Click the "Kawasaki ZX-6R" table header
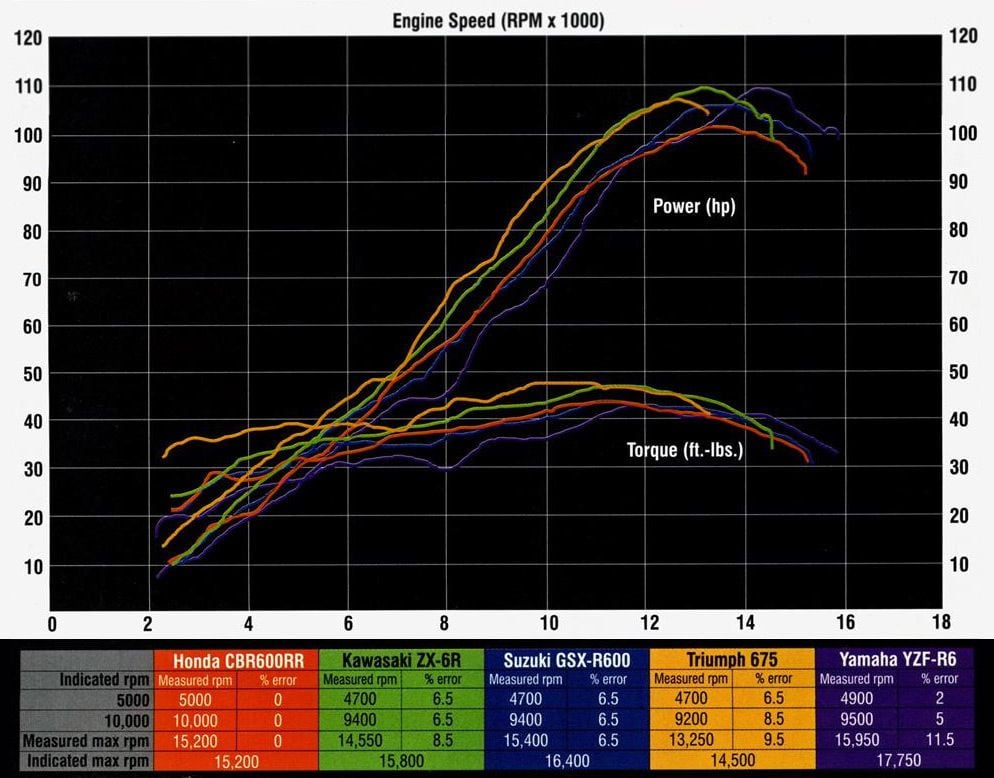Image resolution: width=994 pixels, height=778 pixels. click(401, 660)
